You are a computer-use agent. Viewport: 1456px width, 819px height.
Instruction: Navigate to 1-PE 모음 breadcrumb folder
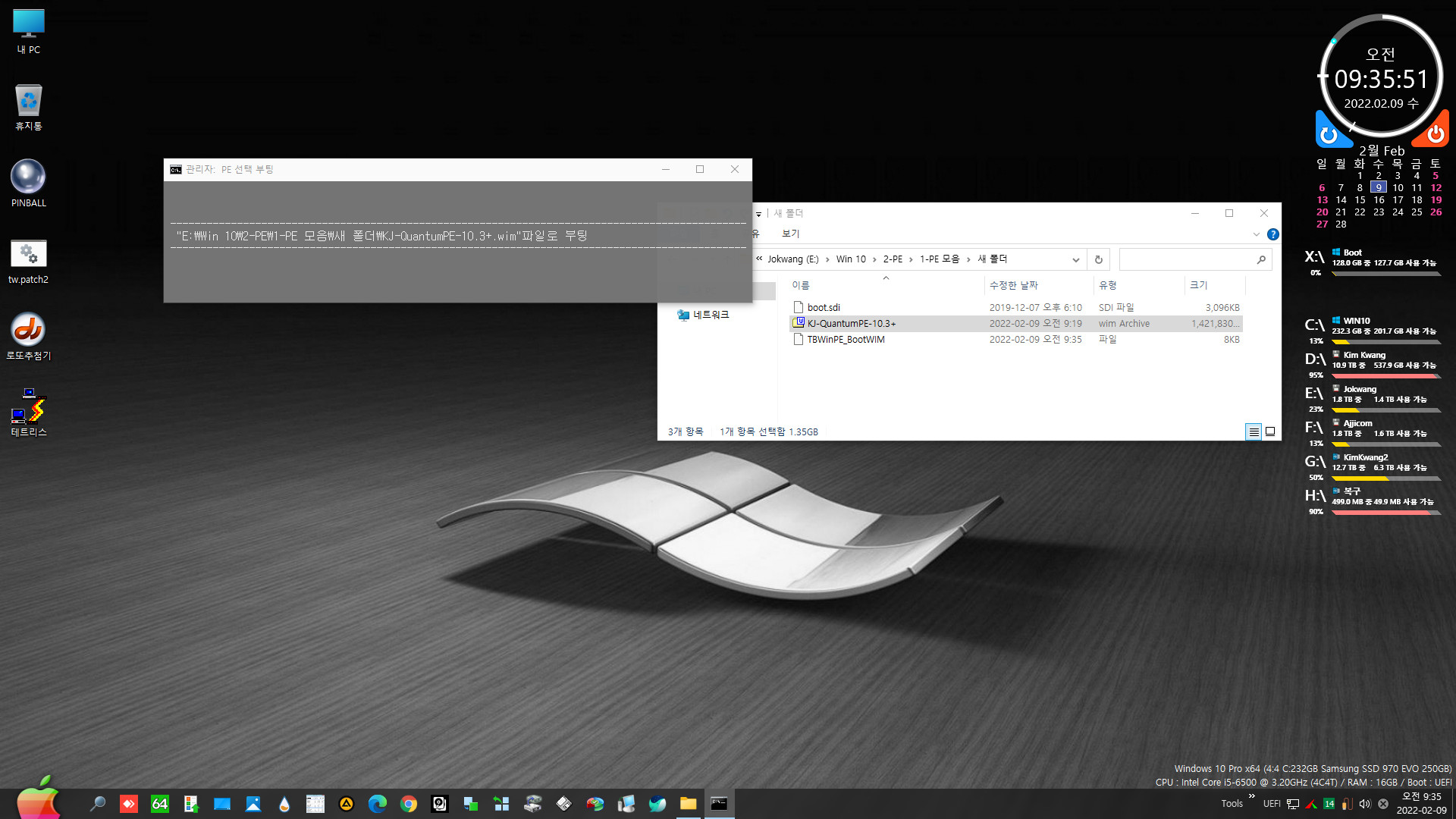pos(940,259)
